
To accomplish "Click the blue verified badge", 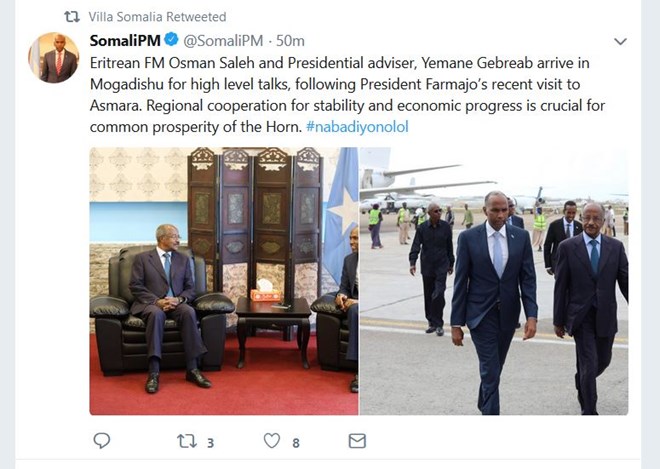I will (171, 40).
